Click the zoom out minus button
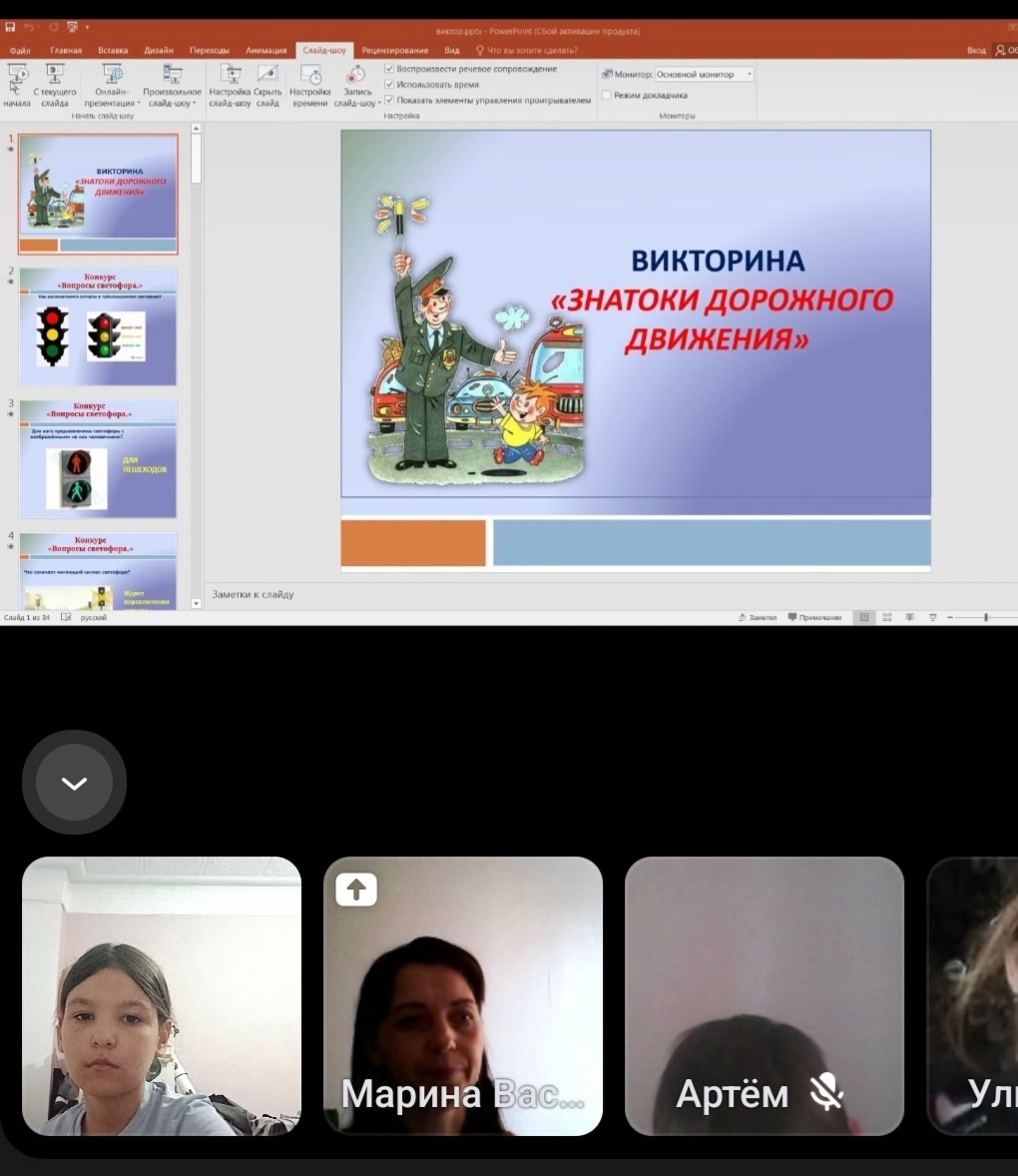 tap(950, 617)
